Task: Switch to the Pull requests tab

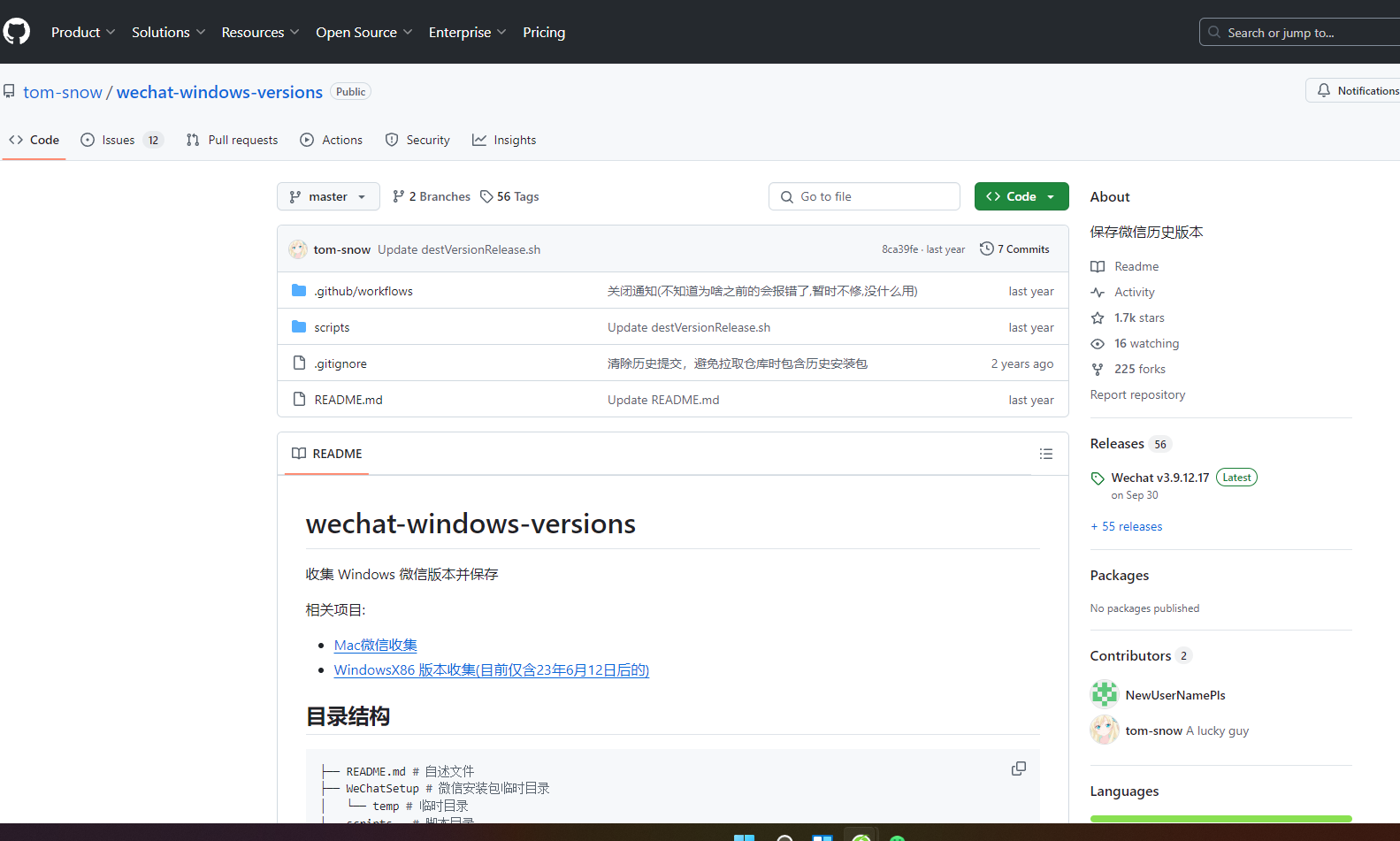Action: pyautogui.click(x=232, y=140)
